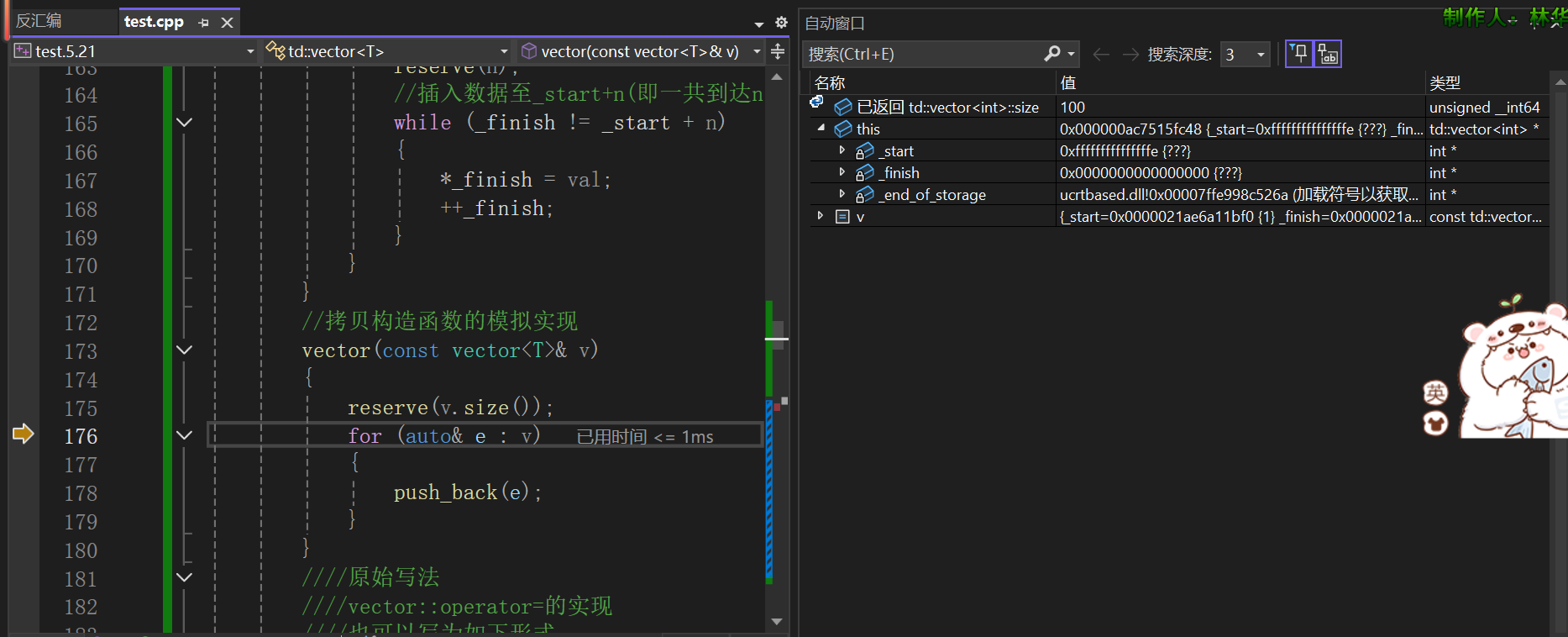Collapse the for loop at line 176
This screenshot has width=1568, height=637.
coord(185,435)
